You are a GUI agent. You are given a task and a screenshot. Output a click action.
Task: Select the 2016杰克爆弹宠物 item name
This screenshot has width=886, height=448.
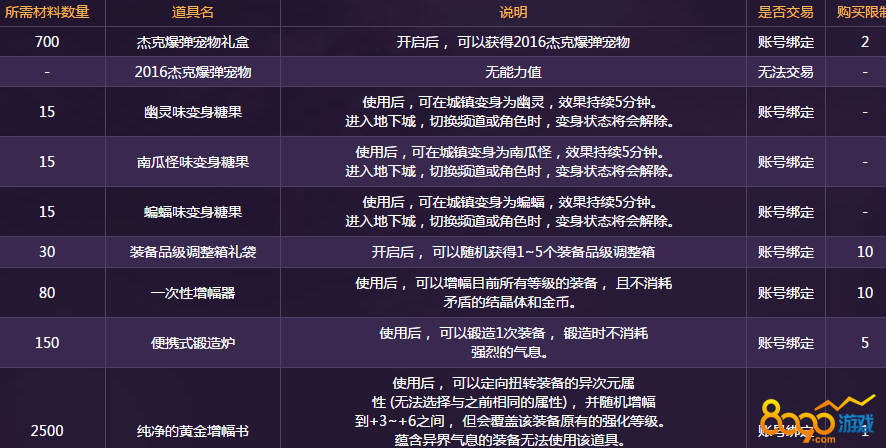coord(193,73)
